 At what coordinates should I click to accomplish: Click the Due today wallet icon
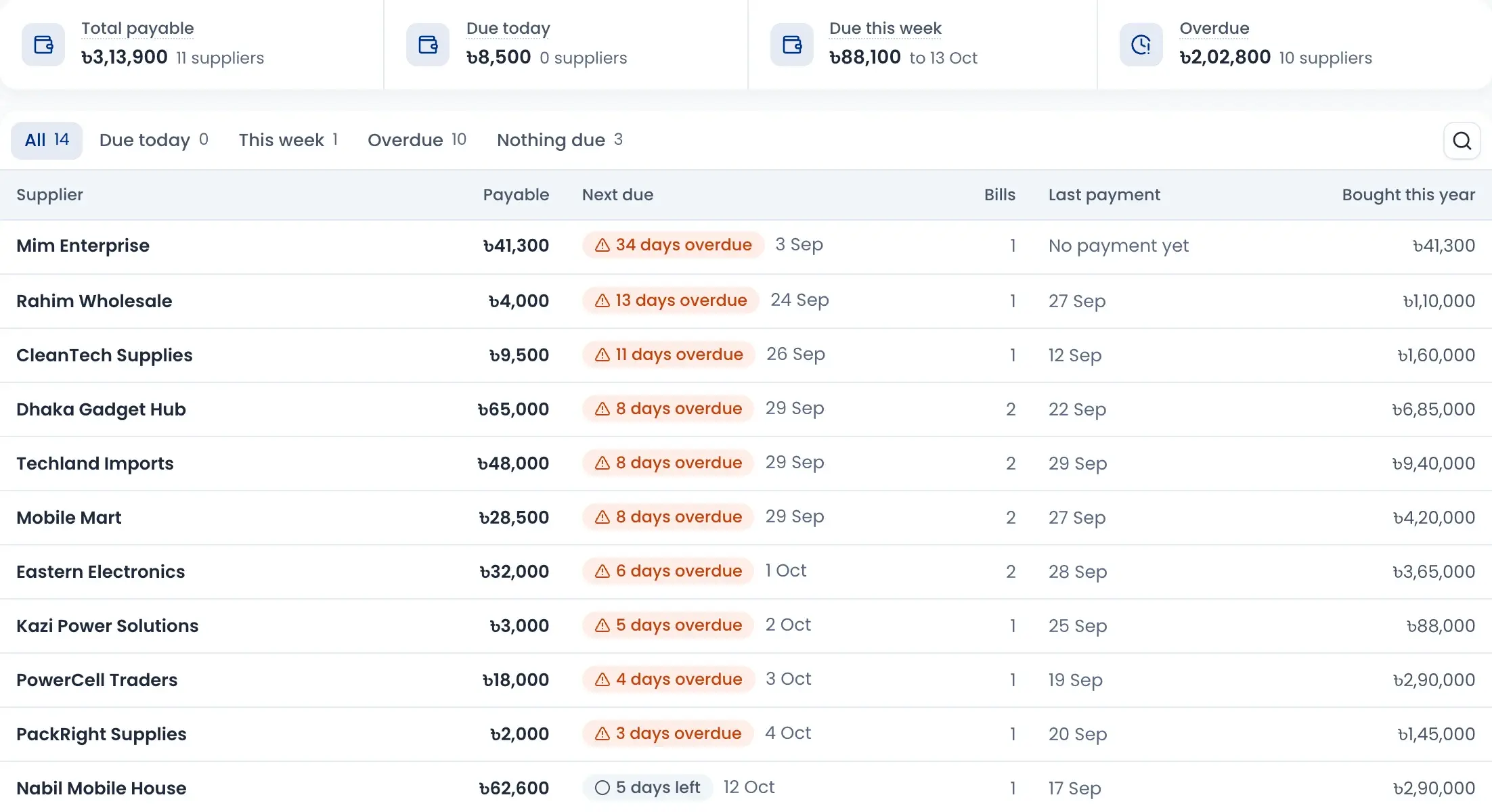click(428, 45)
